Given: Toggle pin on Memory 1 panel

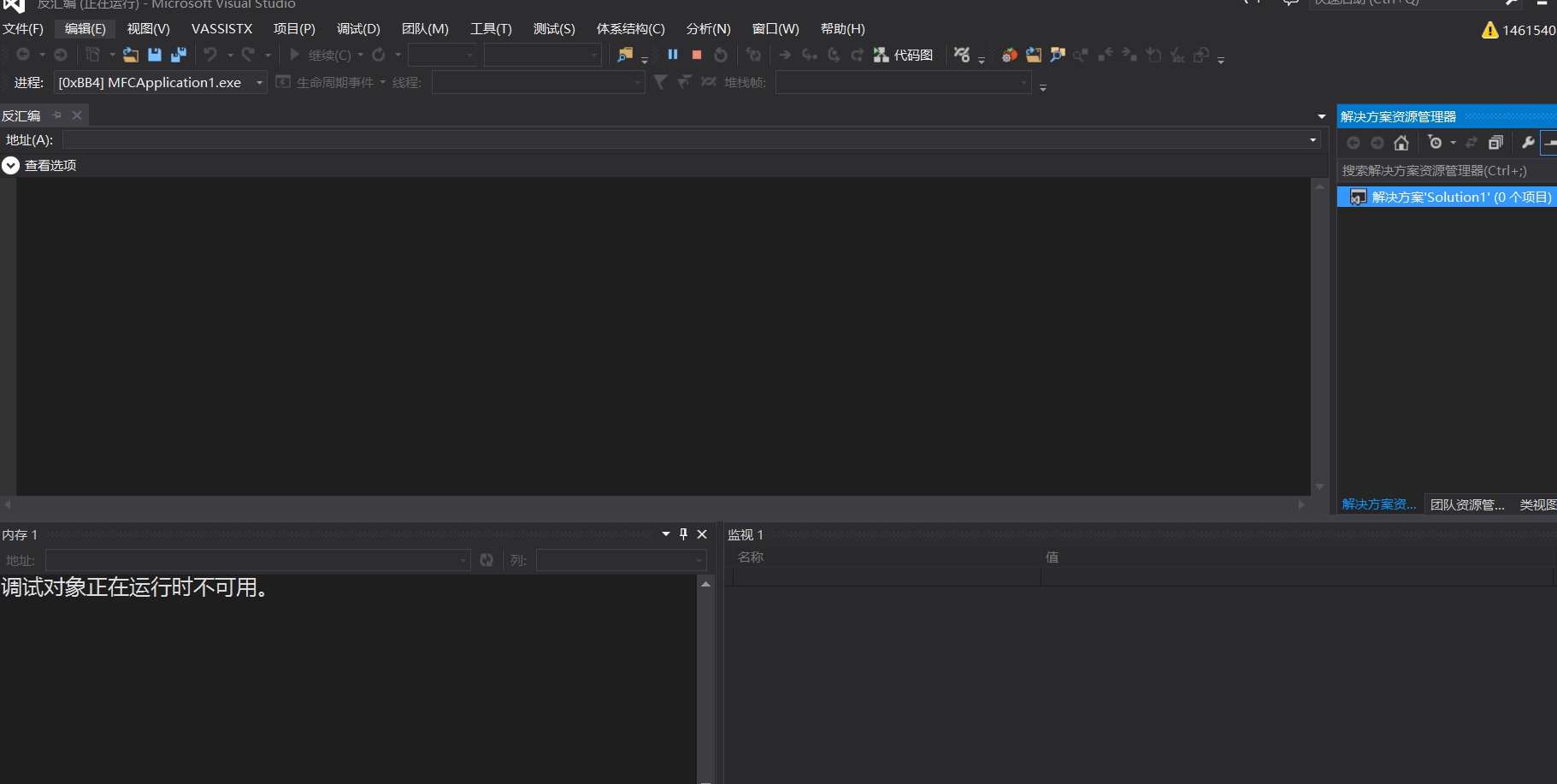Looking at the screenshot, I should (x=683, y=534).
